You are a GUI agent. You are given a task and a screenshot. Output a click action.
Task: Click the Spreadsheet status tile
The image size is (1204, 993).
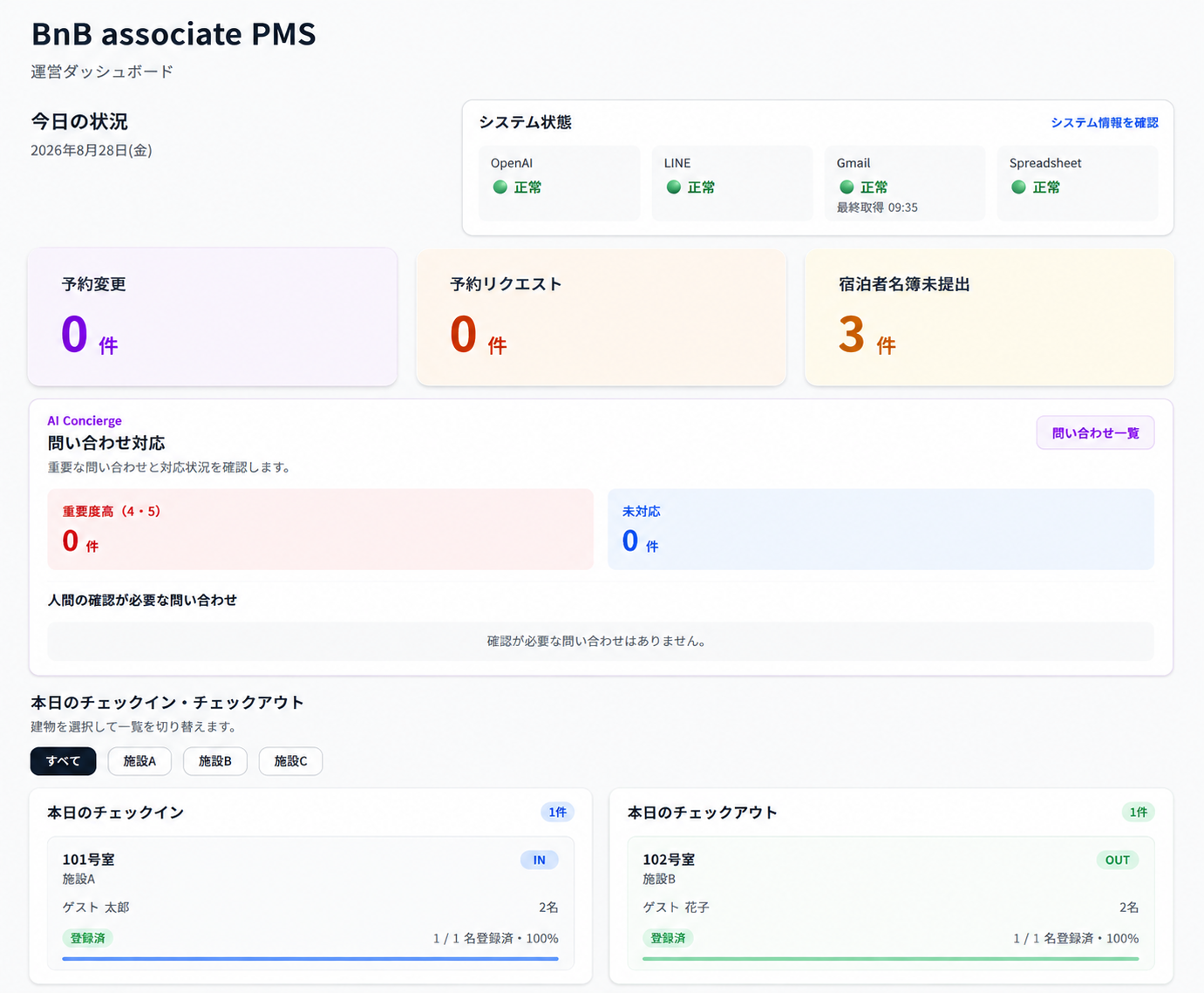pos(1078,183)
